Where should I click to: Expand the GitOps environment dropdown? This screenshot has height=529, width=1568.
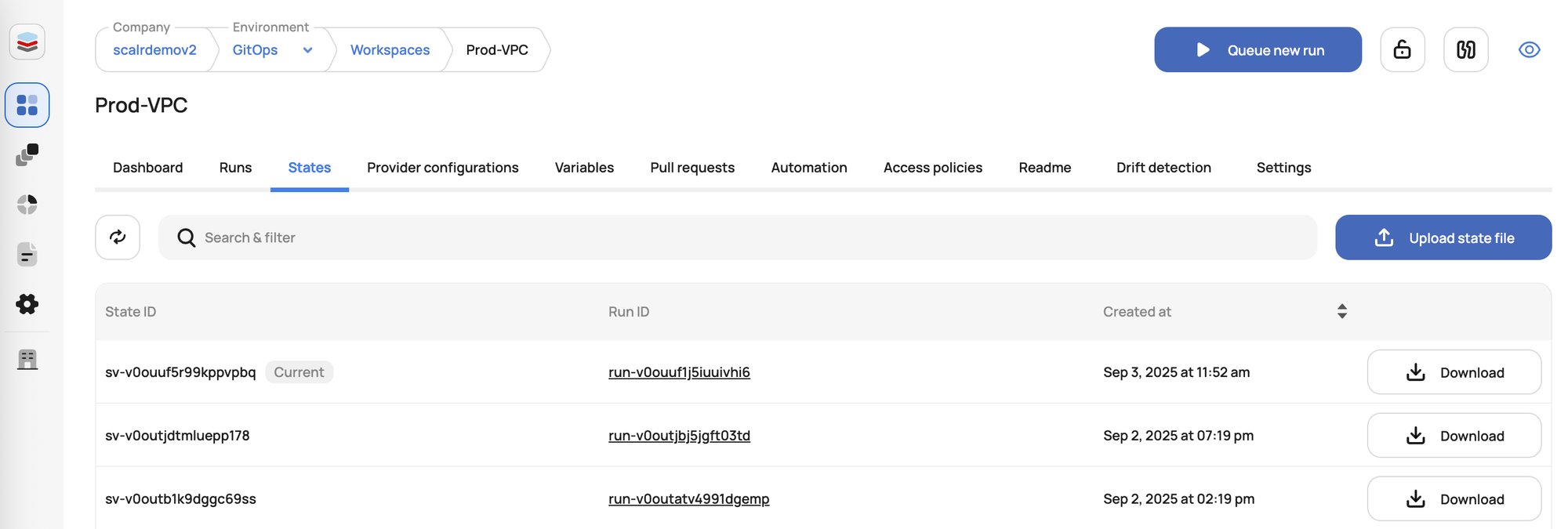coord(307,50)
